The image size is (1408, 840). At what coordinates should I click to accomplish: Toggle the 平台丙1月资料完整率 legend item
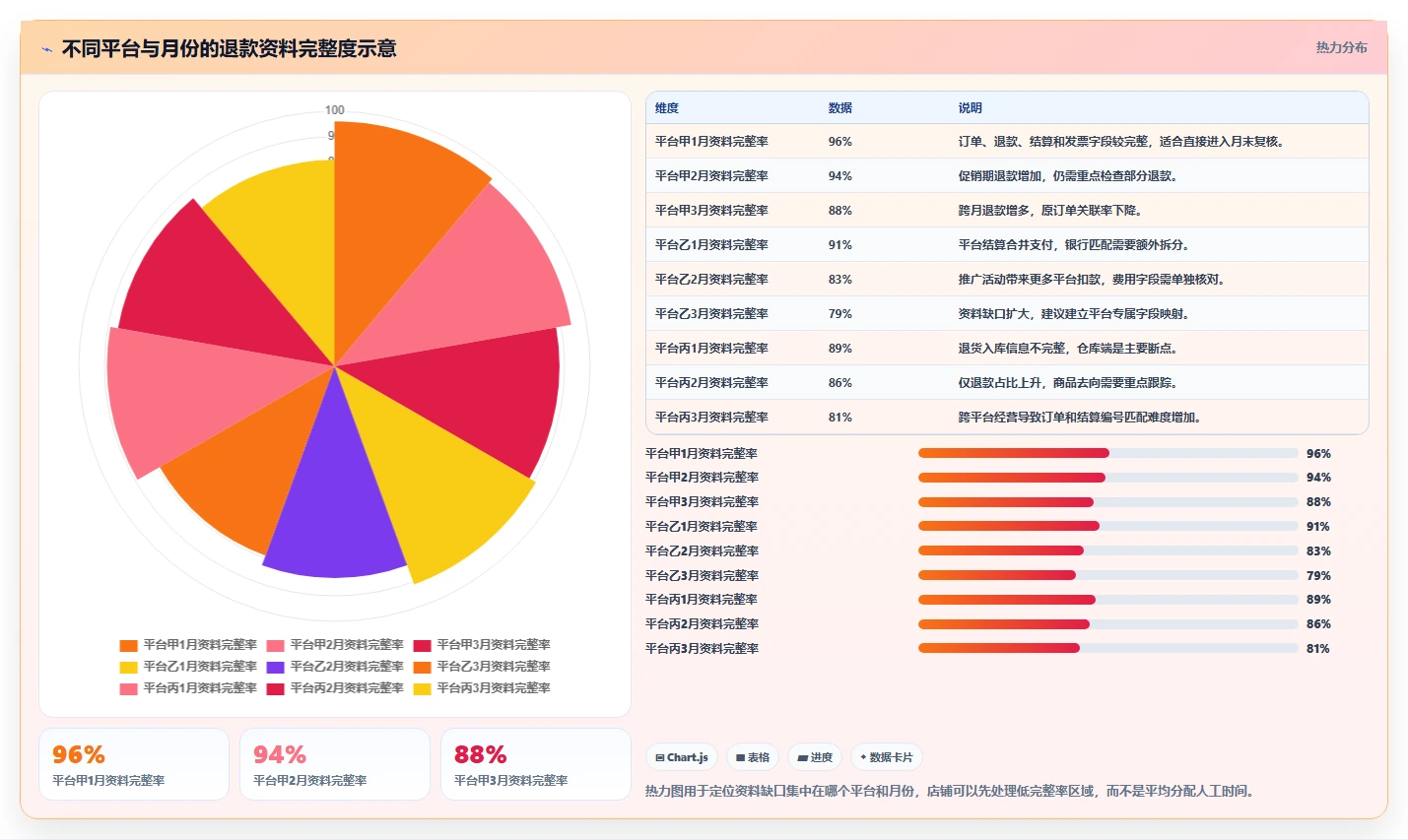point(188,688)
